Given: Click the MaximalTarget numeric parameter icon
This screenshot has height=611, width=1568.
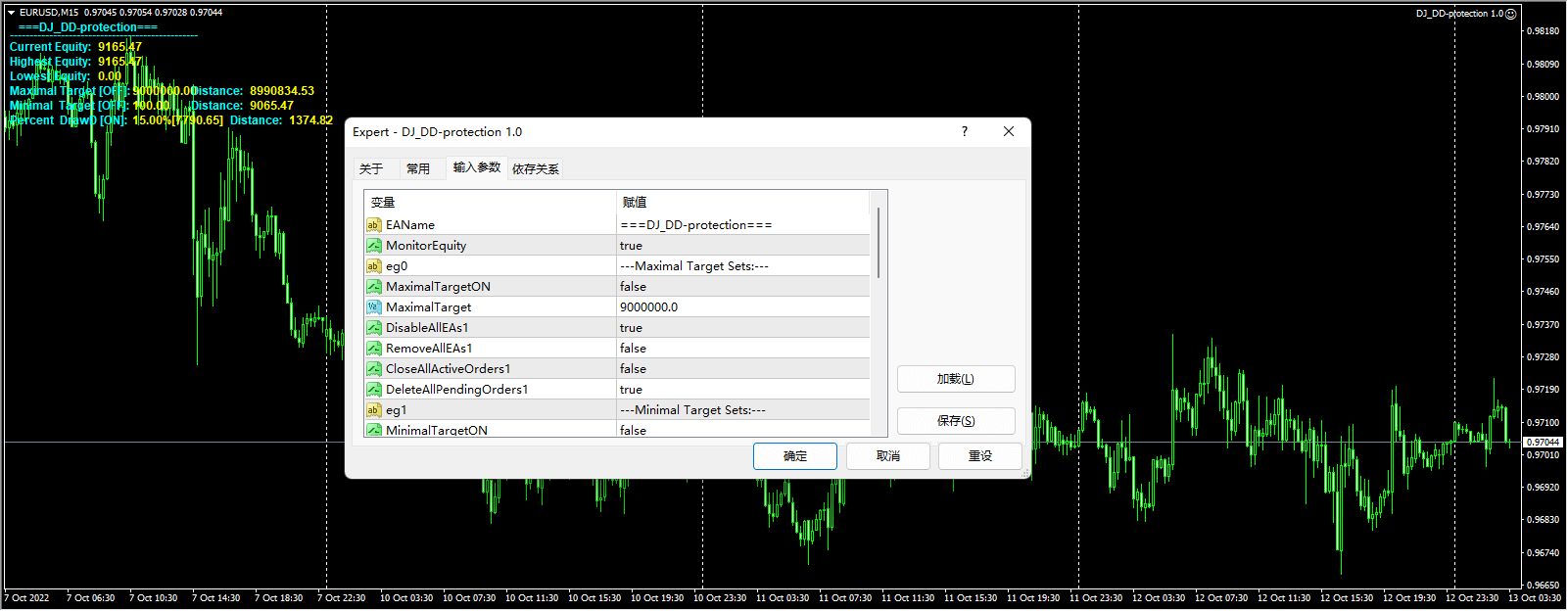Looking at the screenshot, I should pos(373,307).
